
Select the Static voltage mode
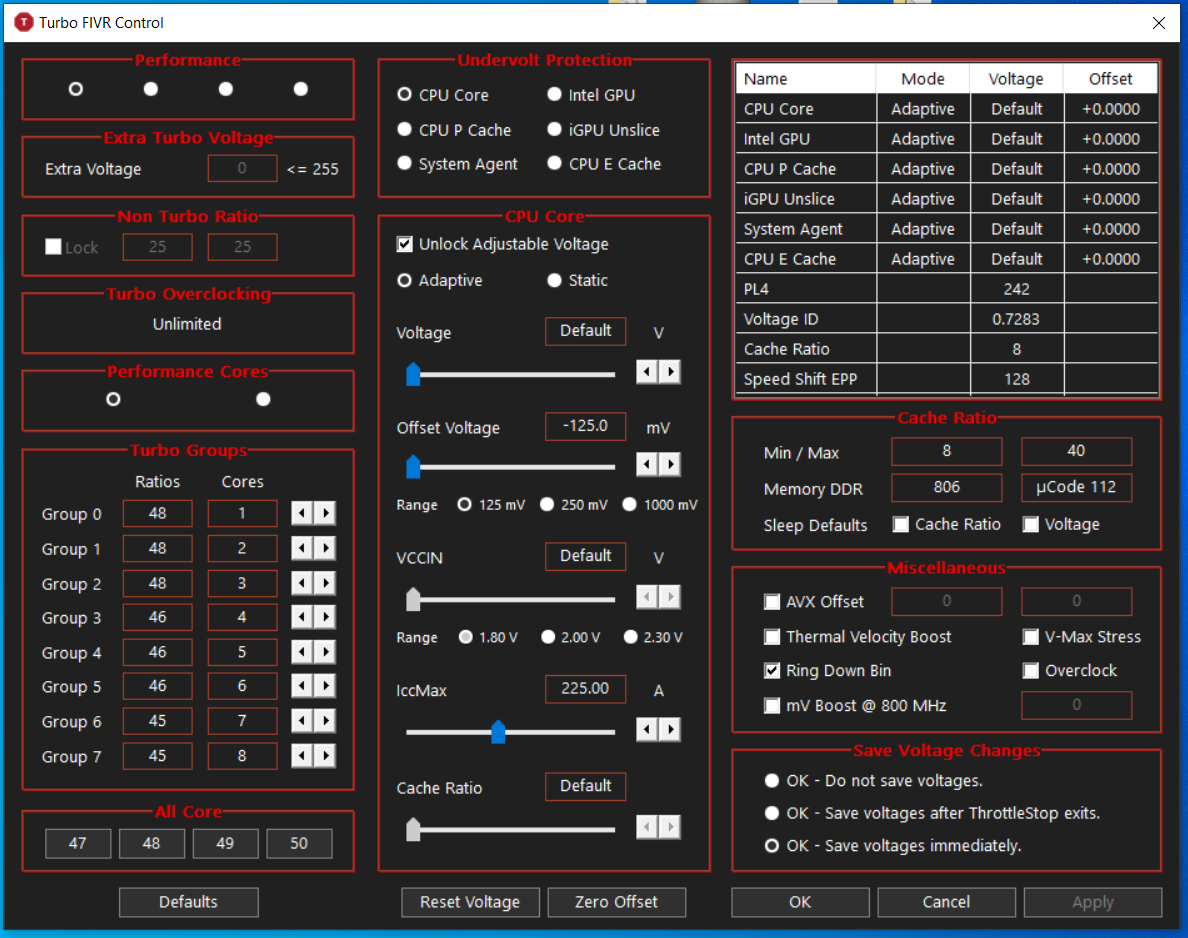[x=555, y=280]
